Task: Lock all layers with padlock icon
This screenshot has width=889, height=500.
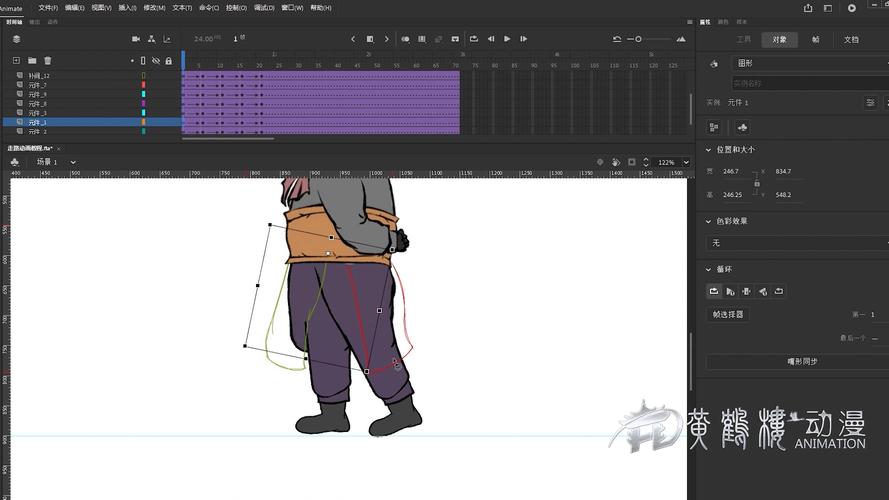Action: coord(168,61)
